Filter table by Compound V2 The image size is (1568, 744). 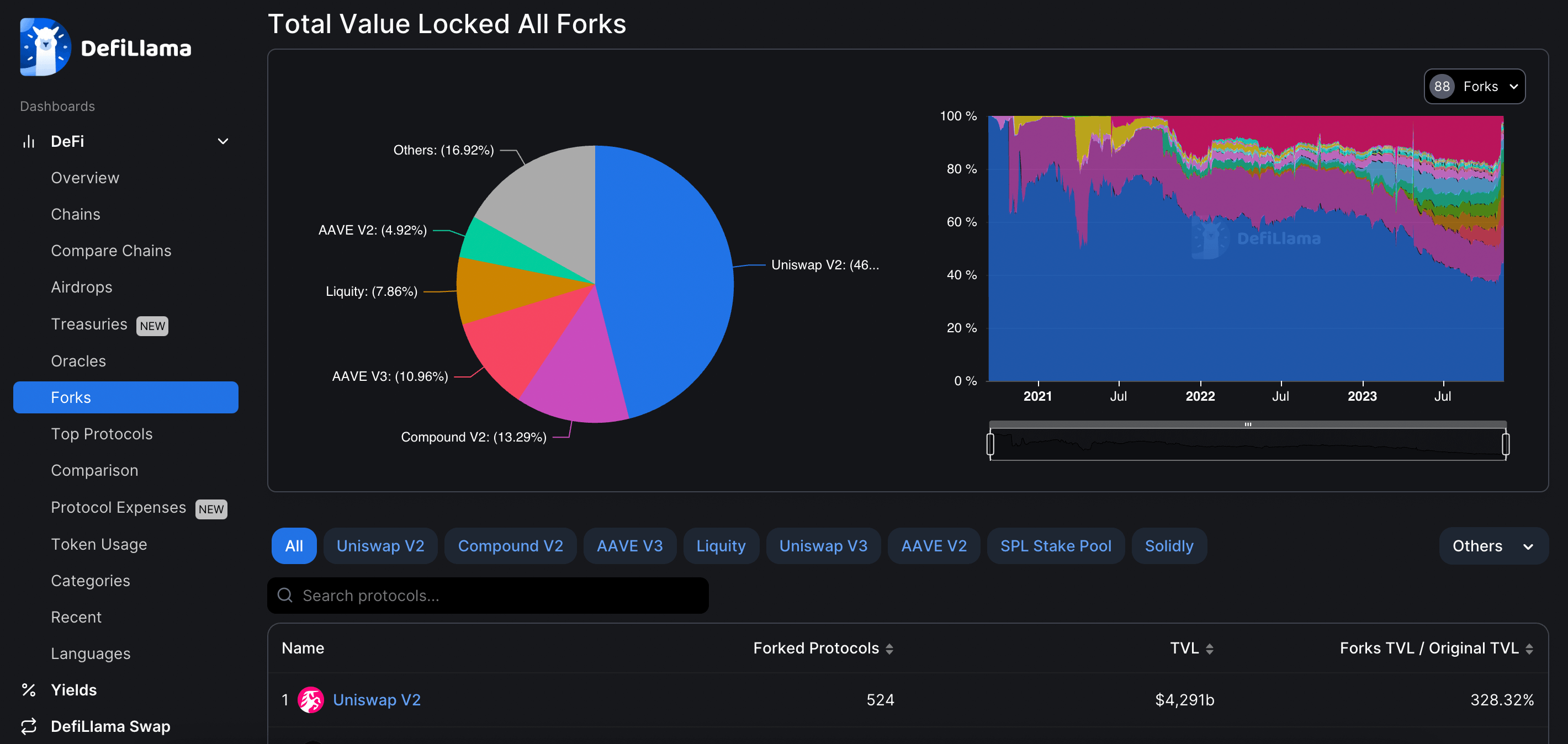tap(510, 546)
